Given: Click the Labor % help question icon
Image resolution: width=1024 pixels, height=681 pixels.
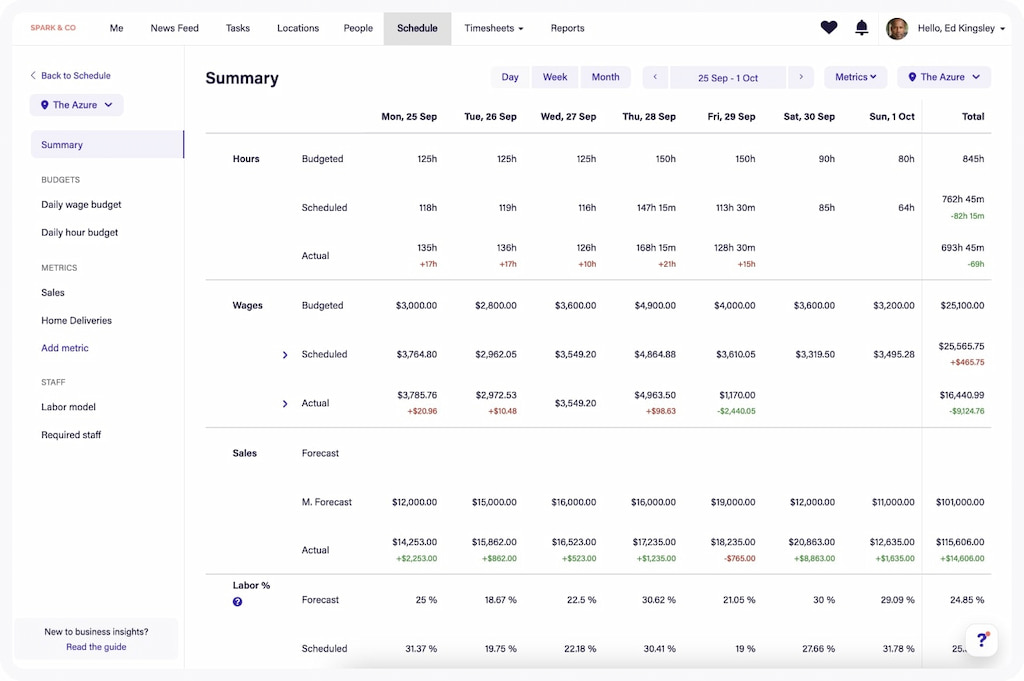Looking at the screenshot, I should tap(237, 602).
